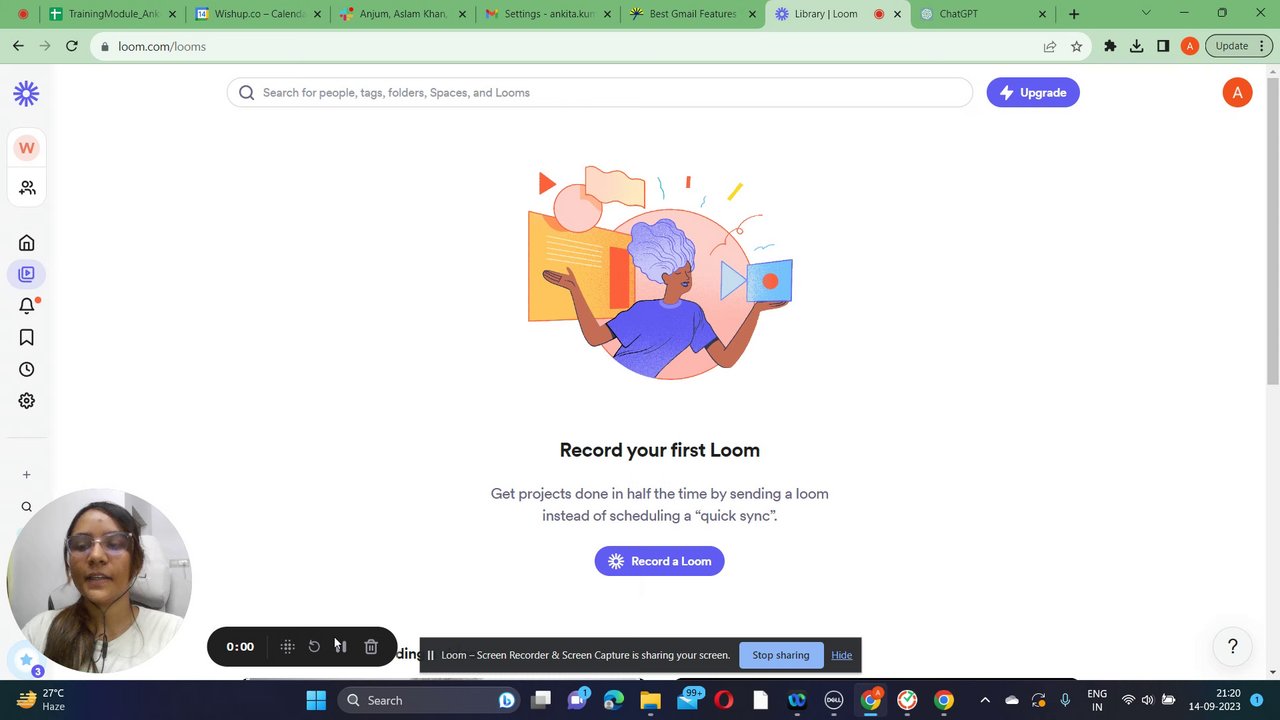Open Chrome extensions puzzle icon
This screenshot has width=1280, height=720.
pos(1110,46)
